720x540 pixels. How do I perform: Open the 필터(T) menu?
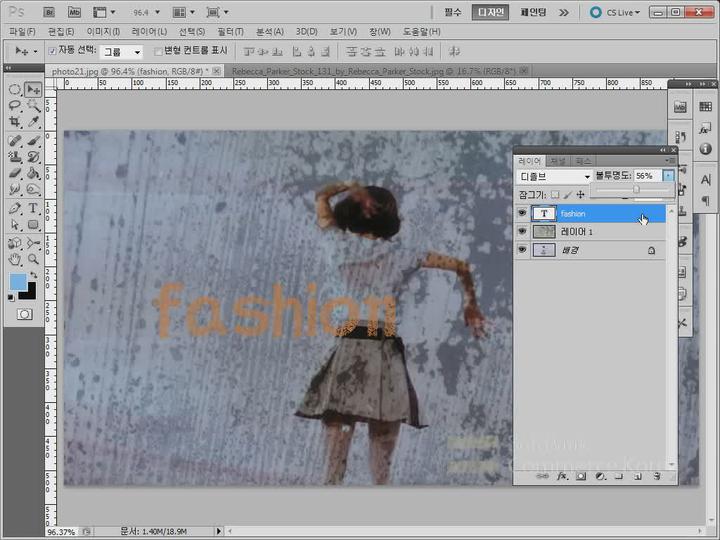coord(231,32)
